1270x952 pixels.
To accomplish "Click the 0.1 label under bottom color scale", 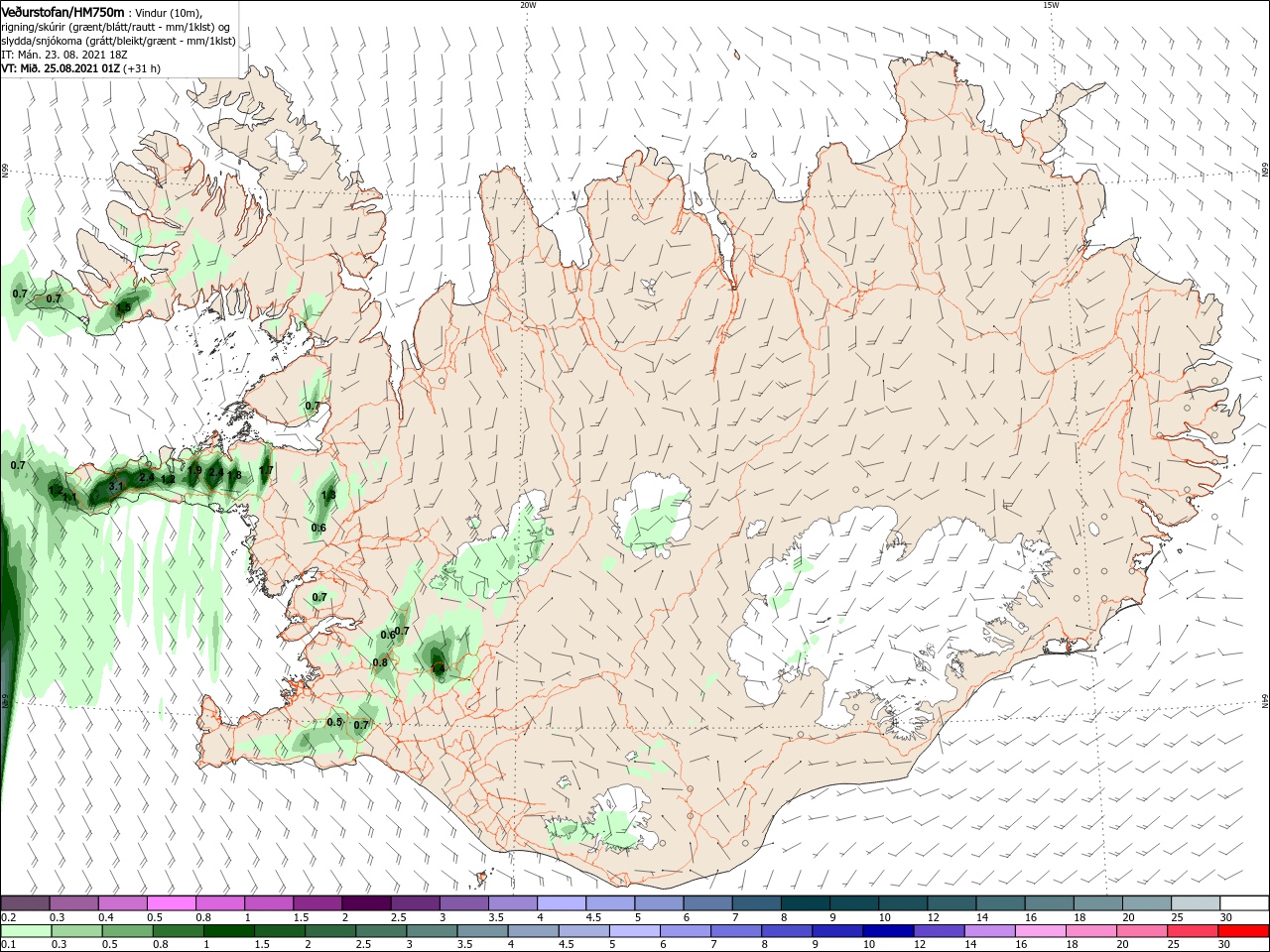I will (9, 945).
